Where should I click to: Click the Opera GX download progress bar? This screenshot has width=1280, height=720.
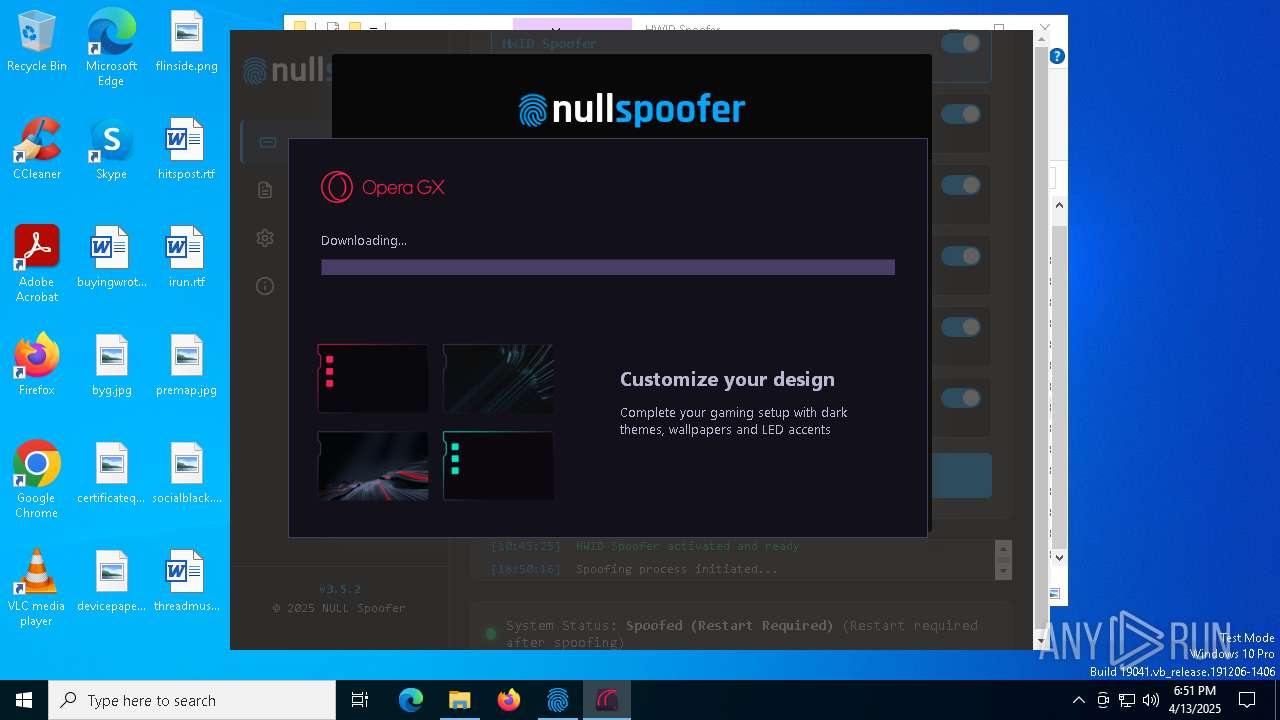tap(608, 267)
